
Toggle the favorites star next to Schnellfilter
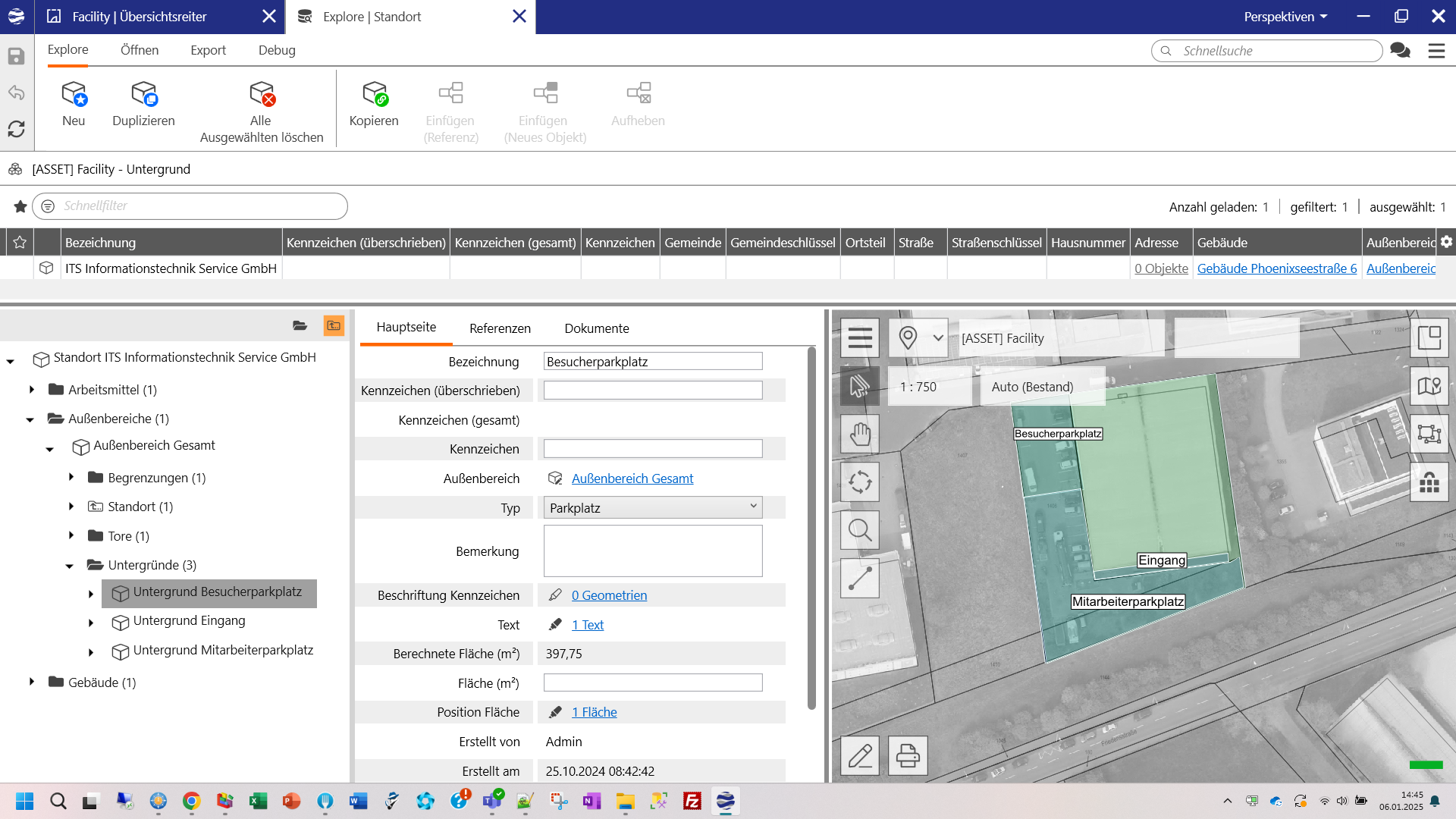point(20,206)
